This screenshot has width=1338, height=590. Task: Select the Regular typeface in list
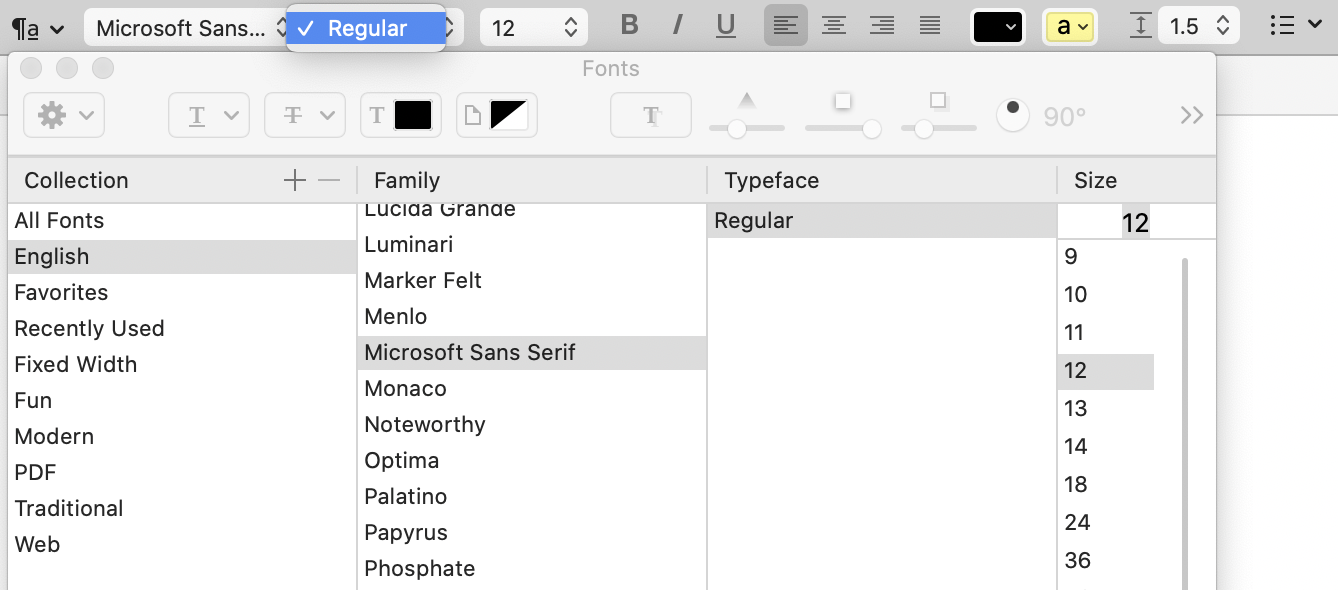(882, 221)
